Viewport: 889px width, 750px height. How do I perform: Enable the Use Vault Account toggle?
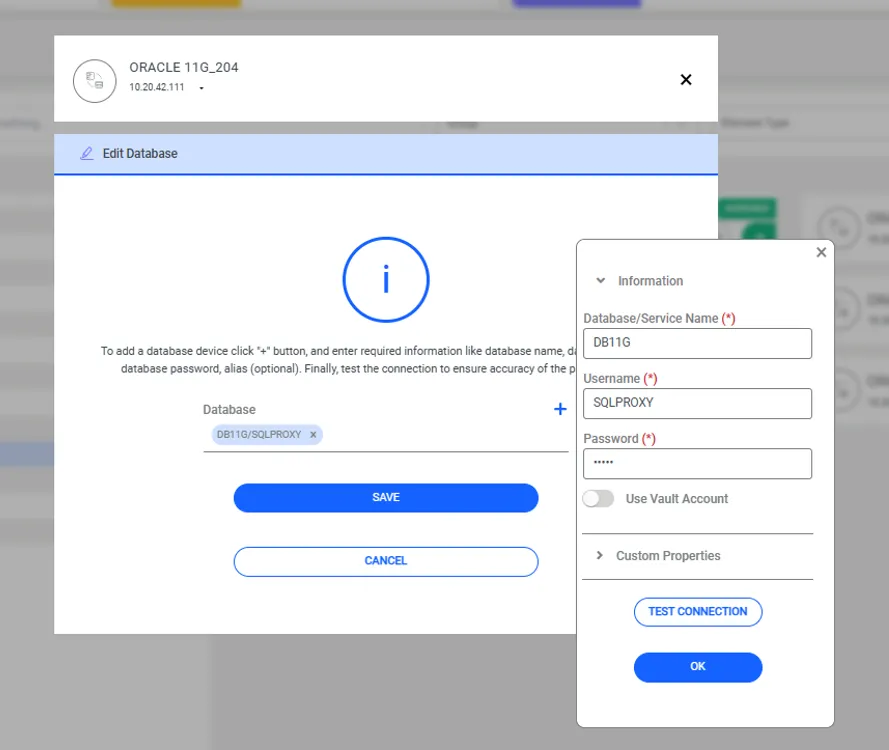click(x=598, y=499)
